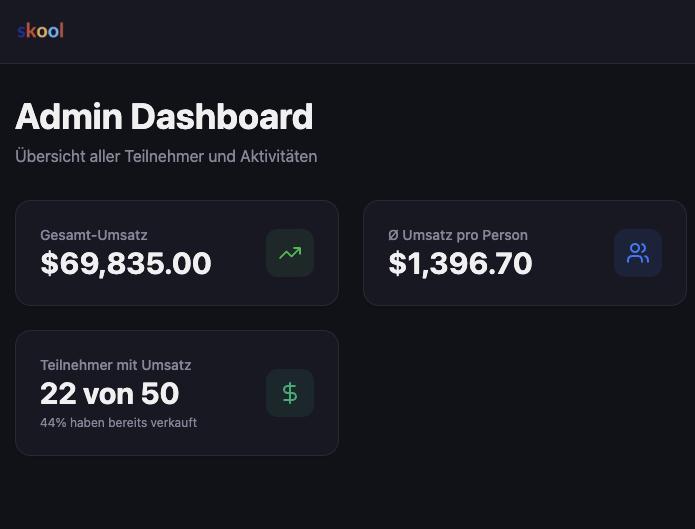The height and width of the screenshot is (529, 695).
Task: Click the Ø symbol in the average card
Action: pyautogui.click(x=393, y=235)
